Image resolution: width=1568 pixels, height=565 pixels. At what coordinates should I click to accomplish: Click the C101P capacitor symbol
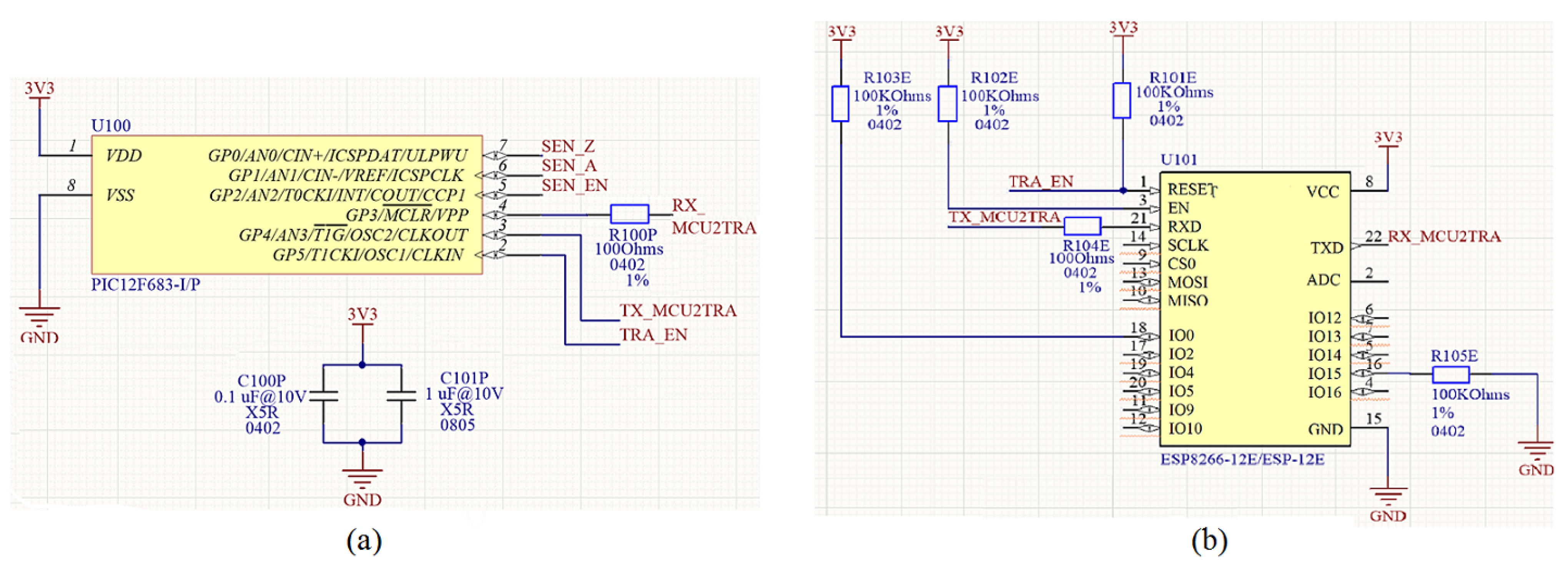click(401, 396)
